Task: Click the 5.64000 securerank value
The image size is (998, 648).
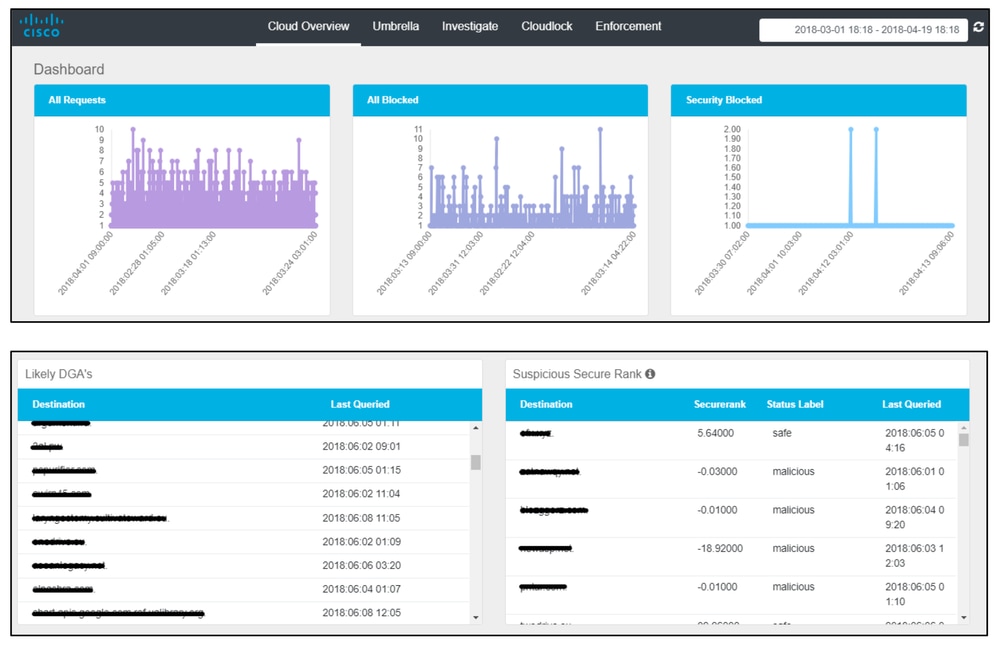Action: [715, 433]
